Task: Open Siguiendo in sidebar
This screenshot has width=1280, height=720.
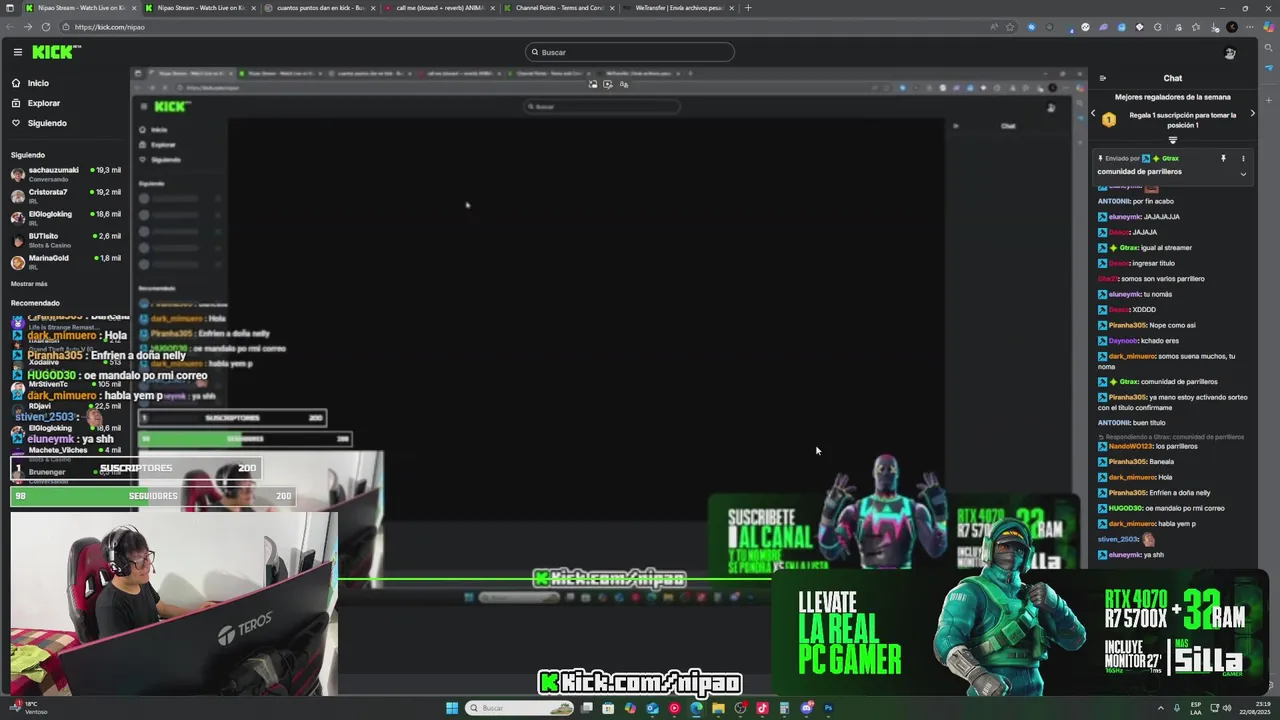Action: [x=47, y=123]
